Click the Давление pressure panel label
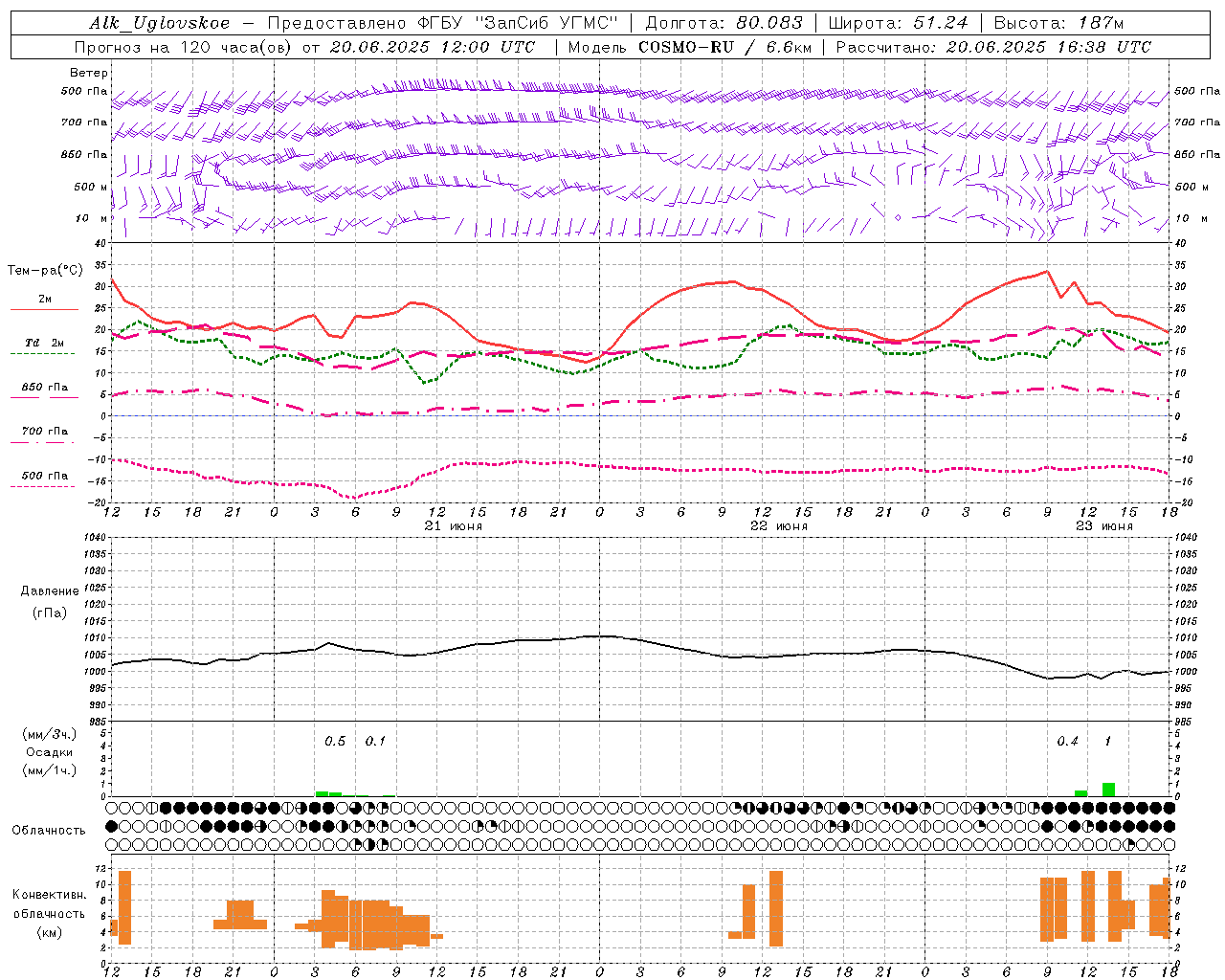The height and width of the screenshot is (980, 1225). click(50, 591)
